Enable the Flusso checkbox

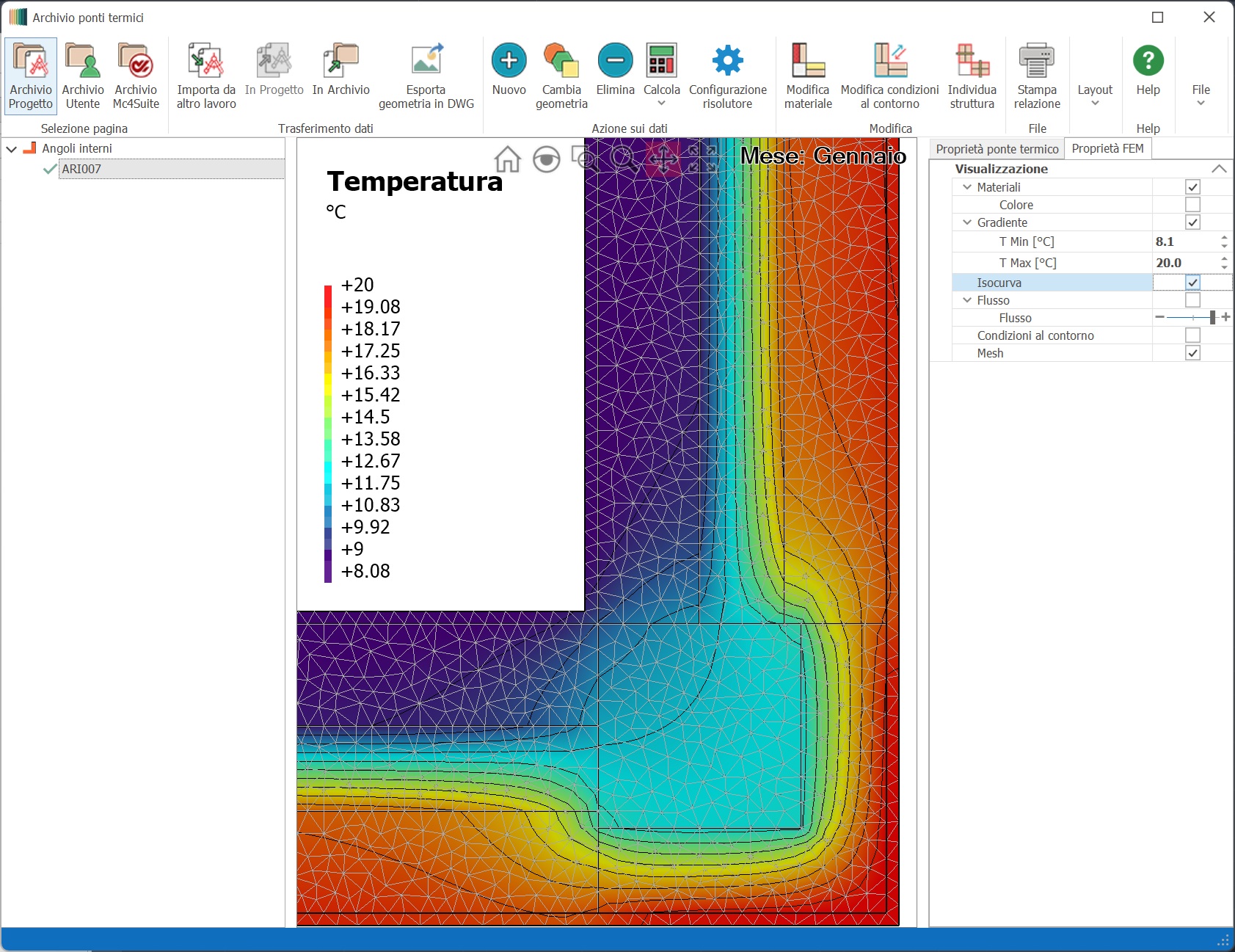[x=1192, y=300]
